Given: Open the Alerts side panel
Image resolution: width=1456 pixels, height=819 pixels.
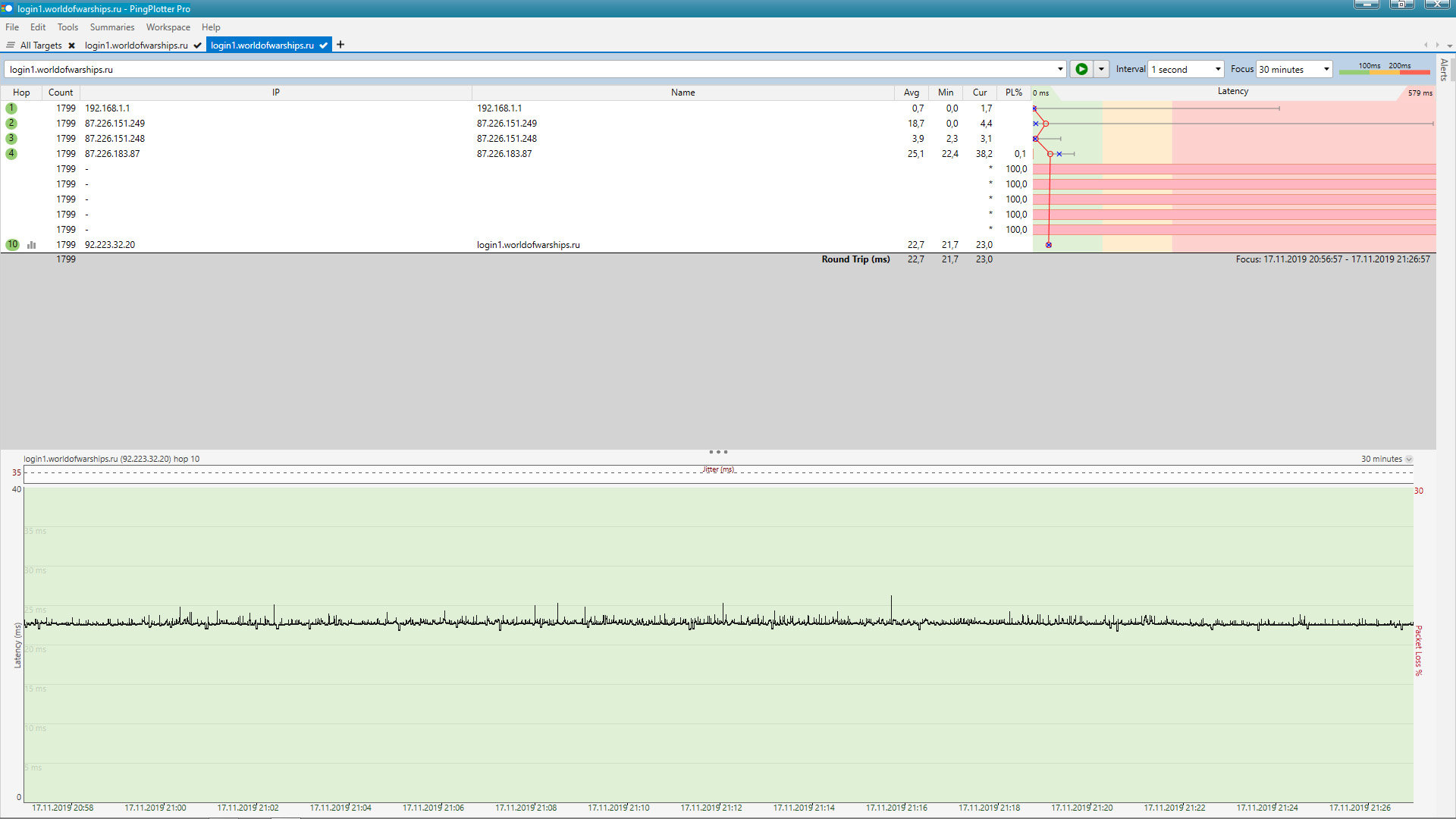Looking at the screenshot, I should coord(1445,70).
